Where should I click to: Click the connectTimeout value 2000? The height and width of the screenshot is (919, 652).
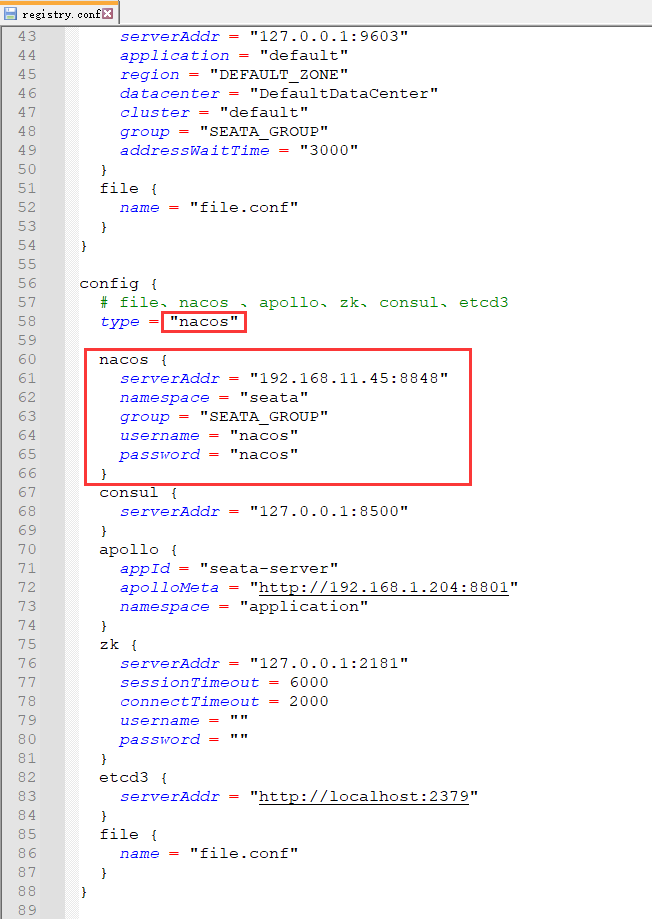click(x=308, y=701)
